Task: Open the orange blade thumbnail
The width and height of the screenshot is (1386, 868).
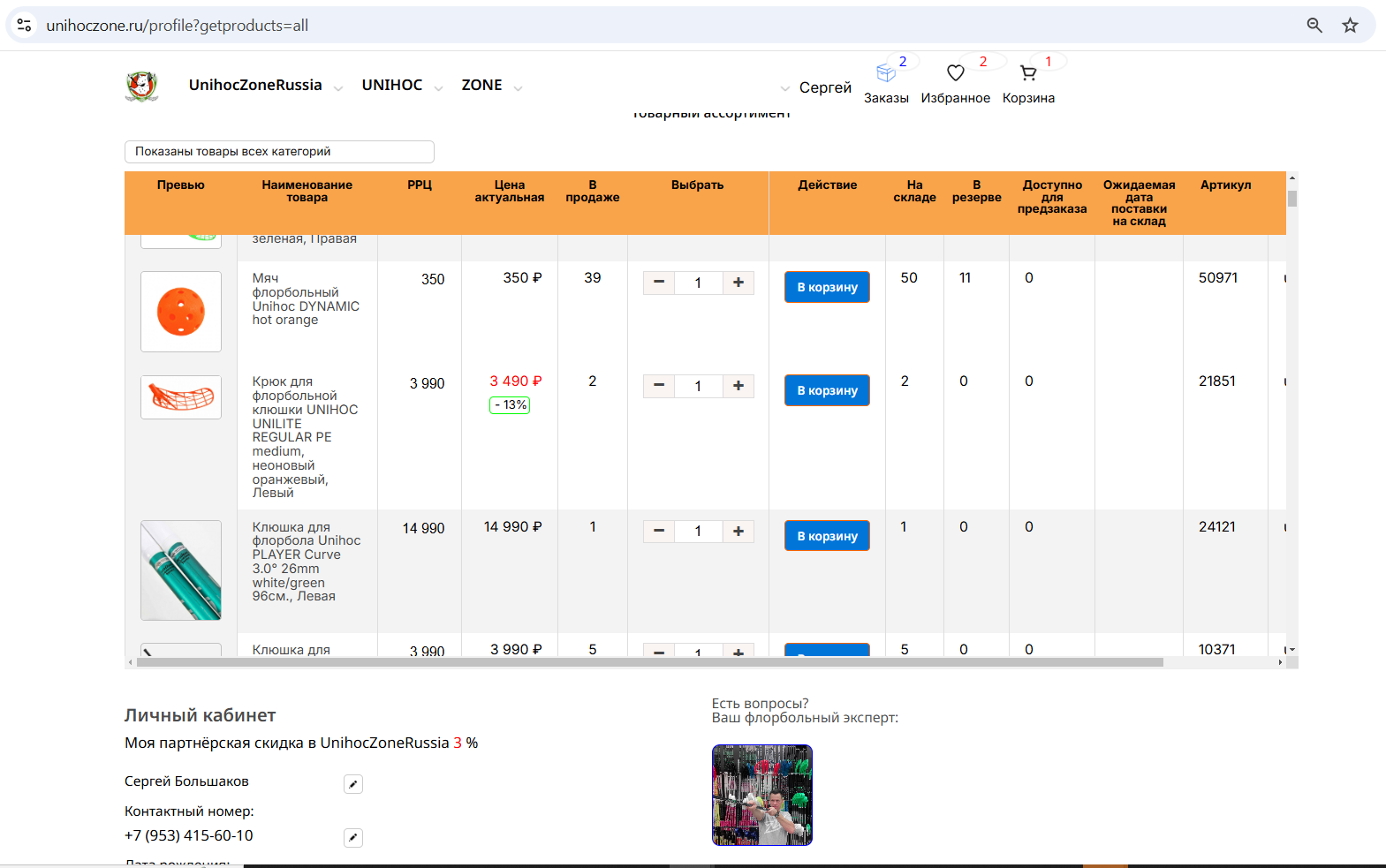Action: (x=181, y=397)
